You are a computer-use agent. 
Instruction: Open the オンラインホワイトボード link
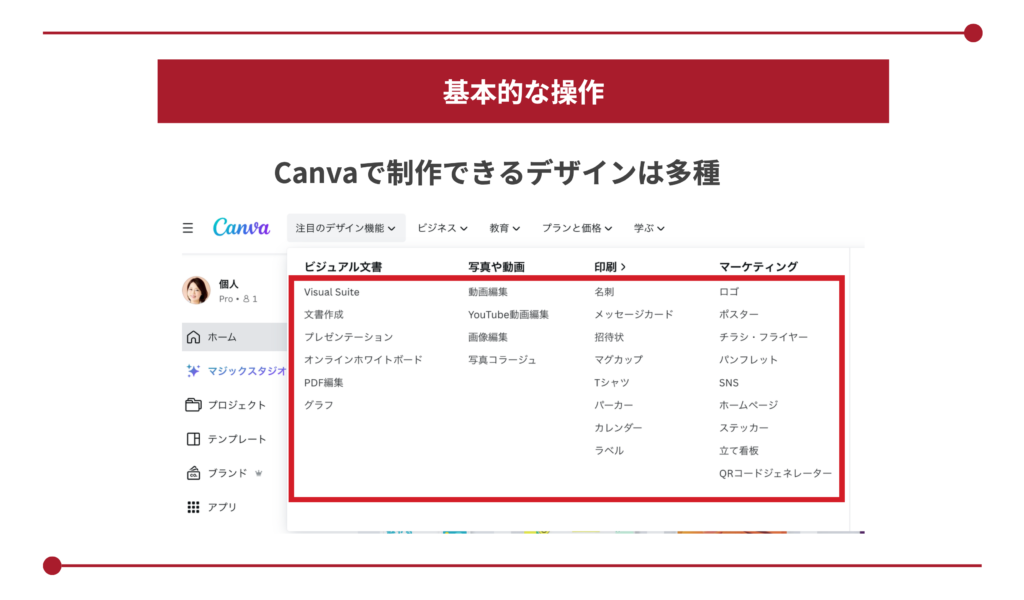(x=363, y=360)
